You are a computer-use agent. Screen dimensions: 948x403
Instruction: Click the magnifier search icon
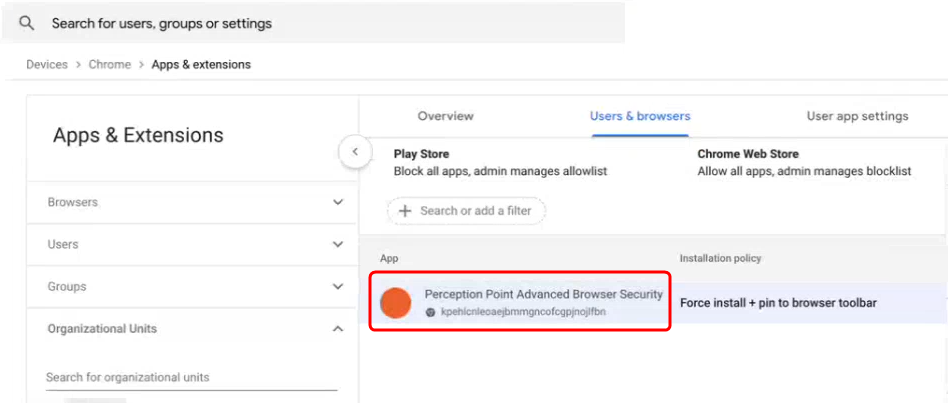[x=25, y=24]
